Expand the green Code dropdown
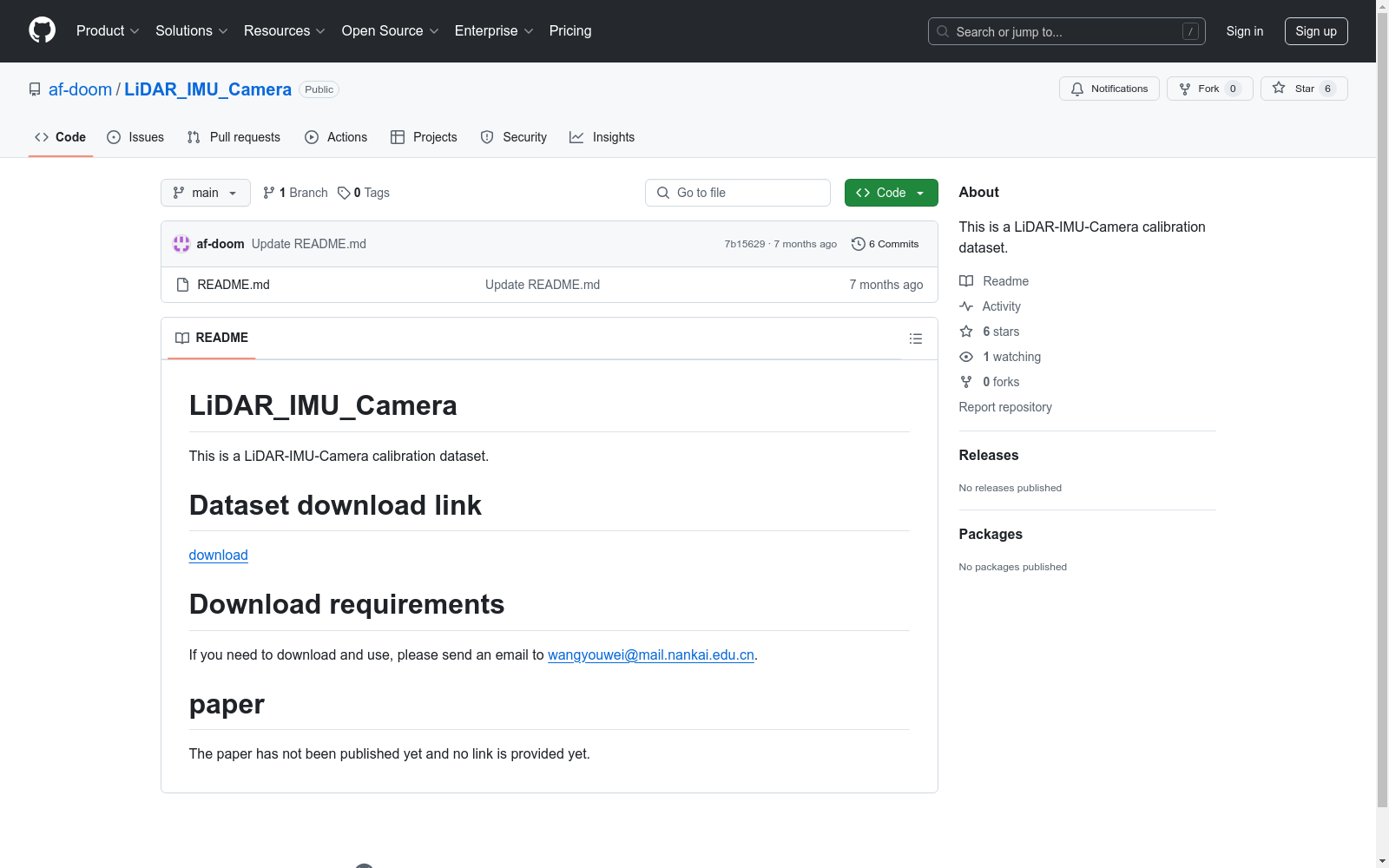 pyautogui.click(x=891, y=193)
